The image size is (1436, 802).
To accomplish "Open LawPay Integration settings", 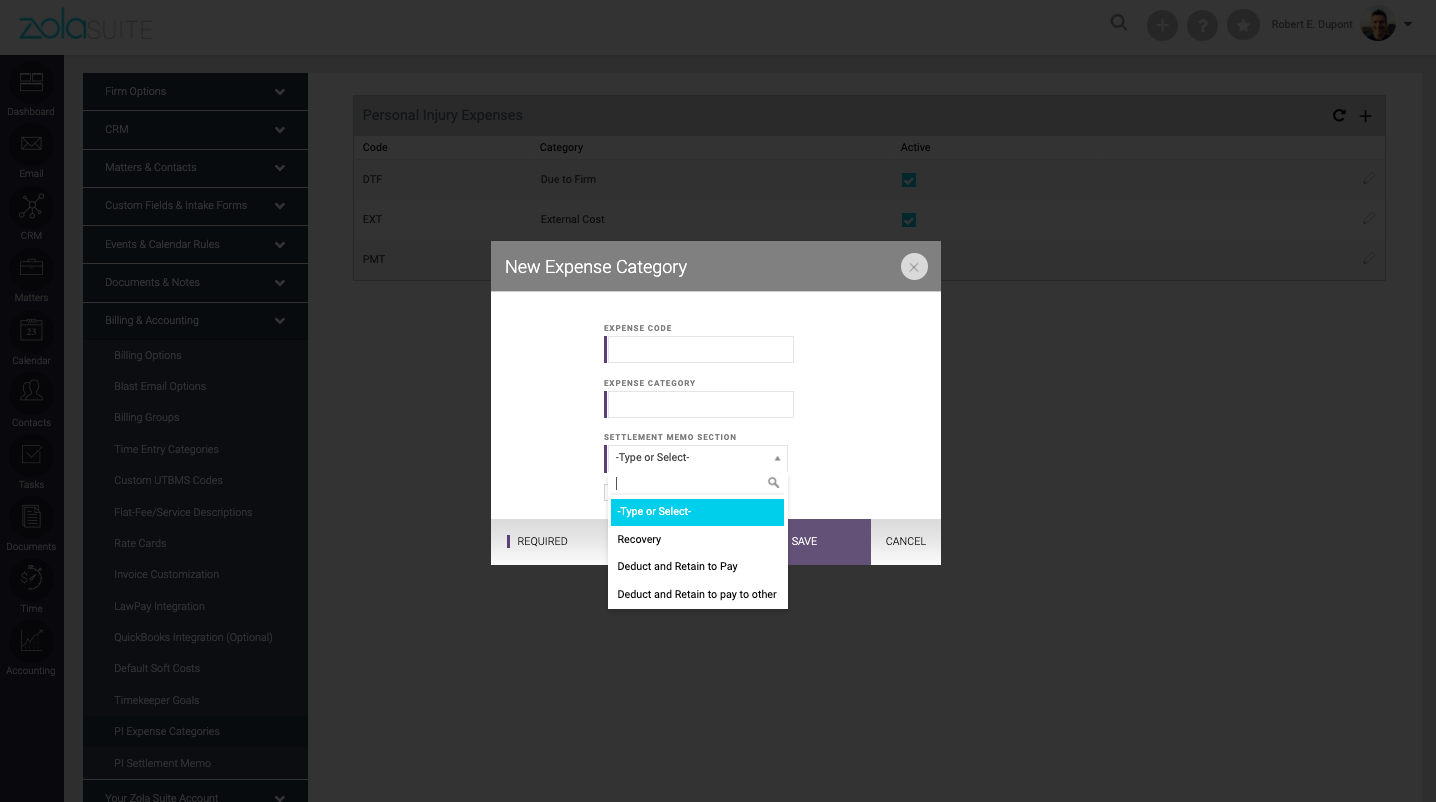I will [x=159, y=606].
